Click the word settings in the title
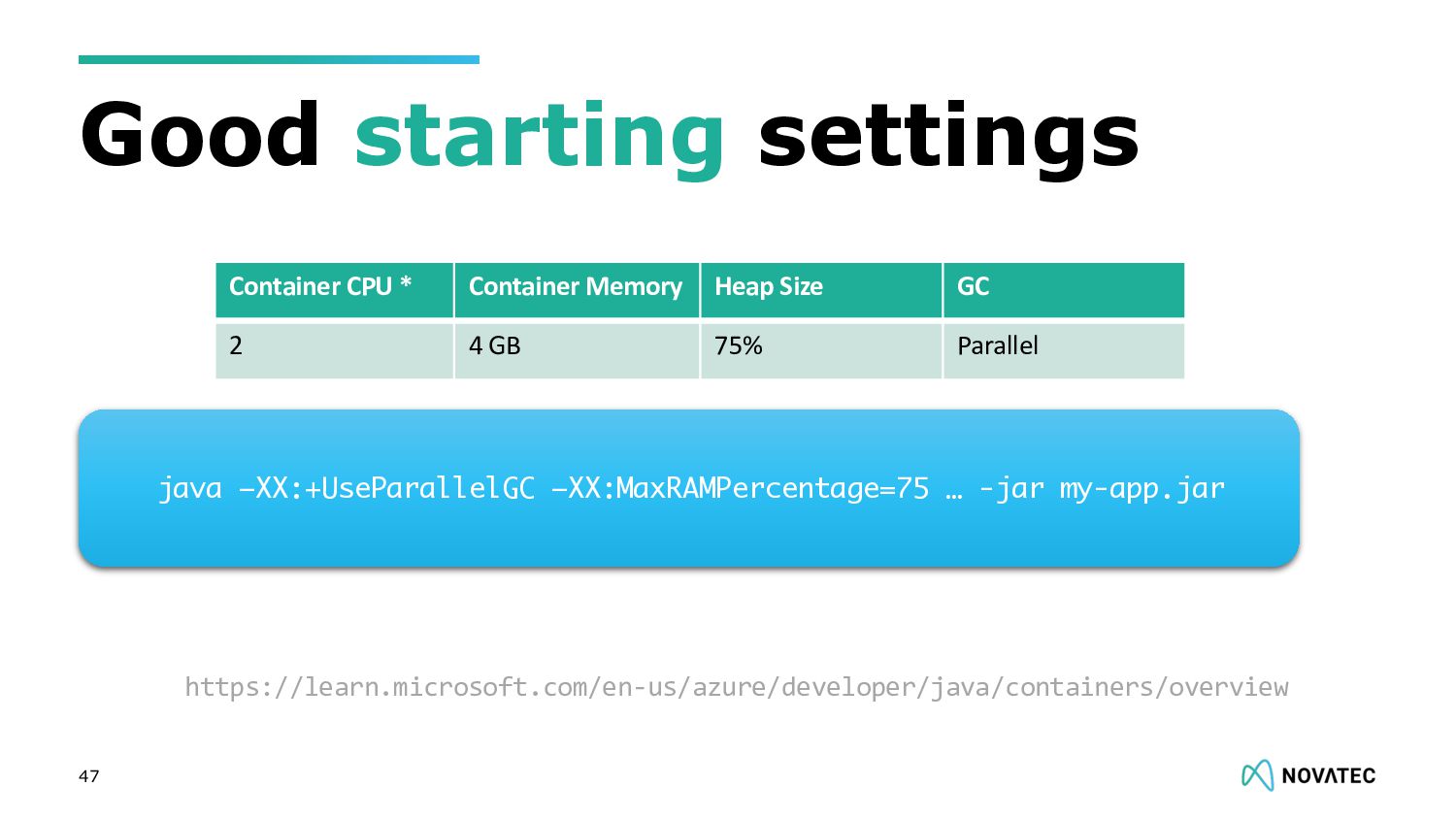The height and width of the screenshot is (819, 1456). pos(948,138)
